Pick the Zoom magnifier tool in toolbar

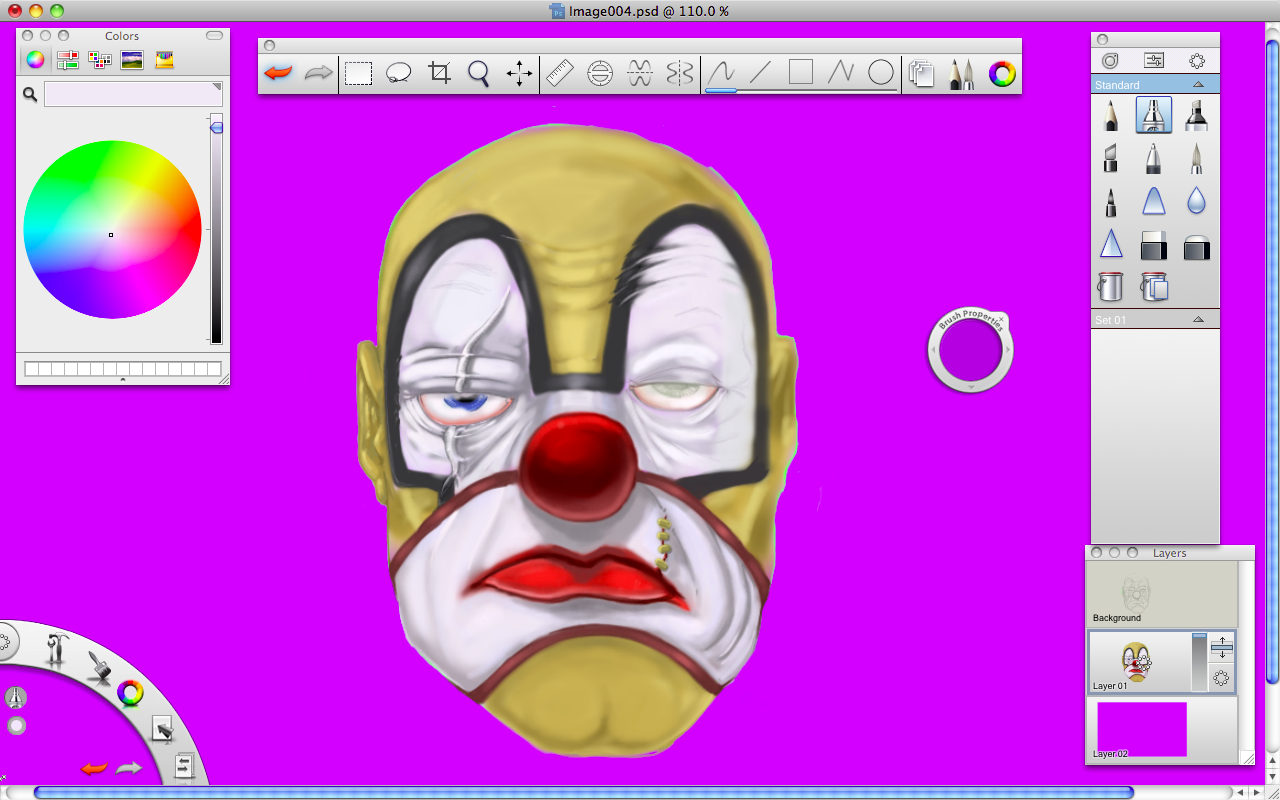click(x=479, y=73)
